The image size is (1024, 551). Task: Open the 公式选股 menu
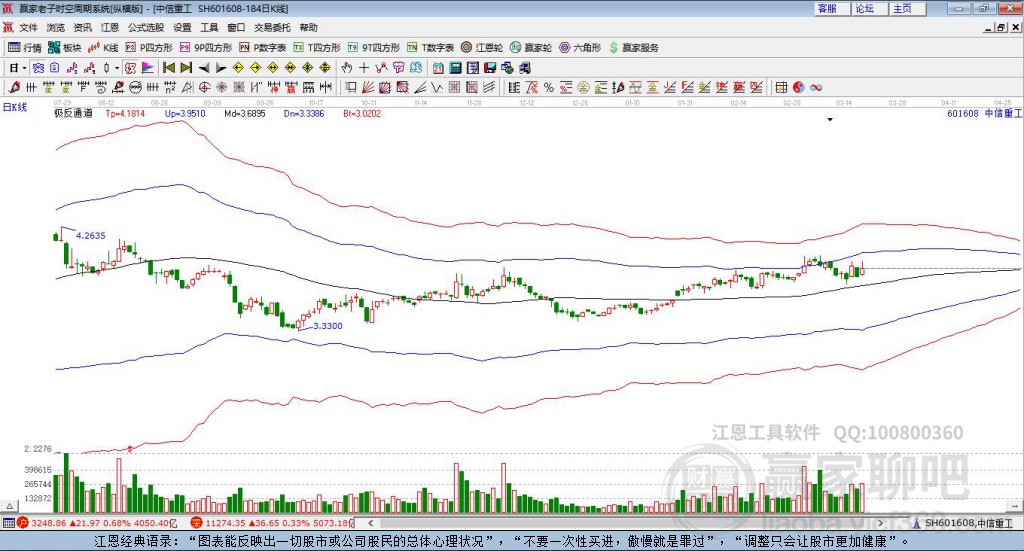click(x=146, y=27)
